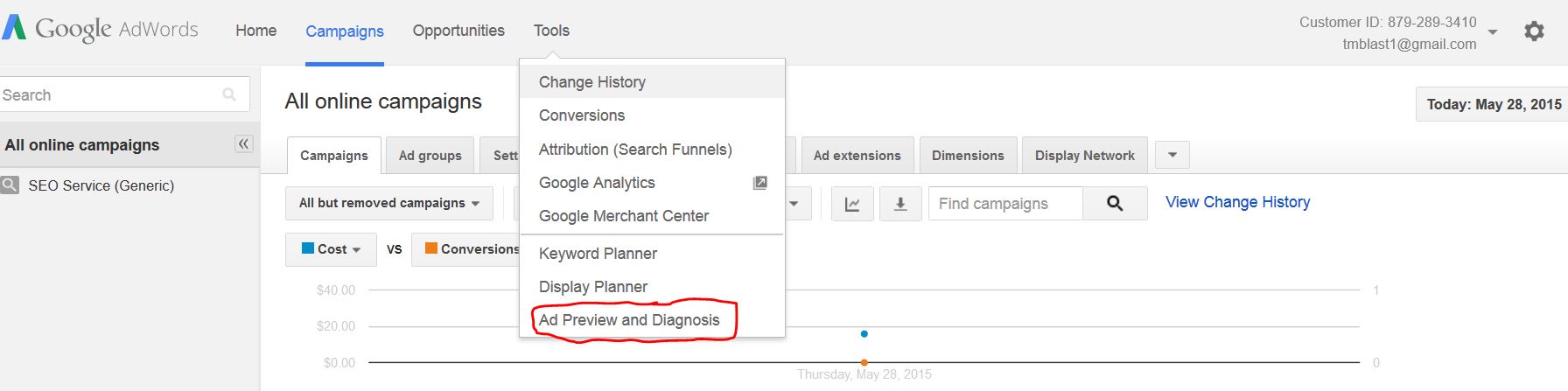Click the search magnifier in sidebar
Image resolution: width=1568 pixels, height=391 pixels.
pyautogui.click(x=229, y=94)
